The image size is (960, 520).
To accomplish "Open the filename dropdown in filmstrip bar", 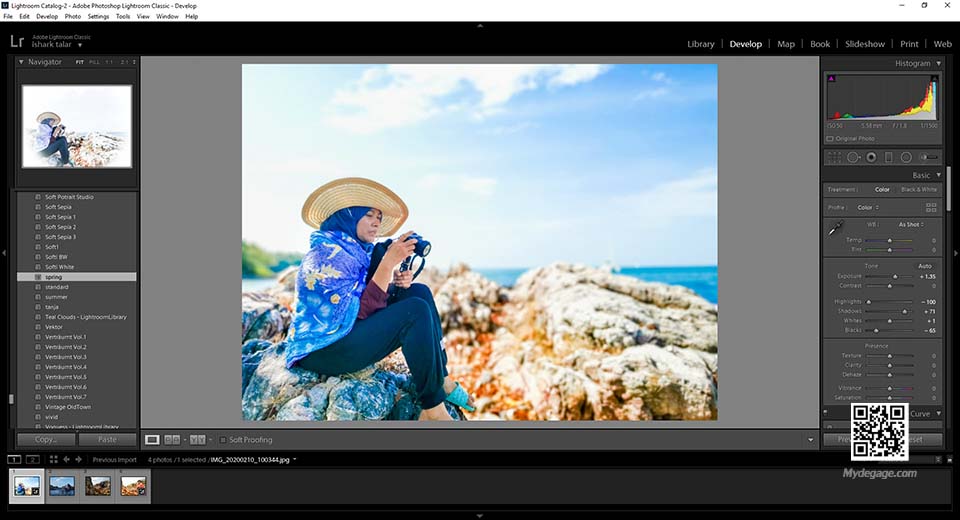I will pos(294,459).
